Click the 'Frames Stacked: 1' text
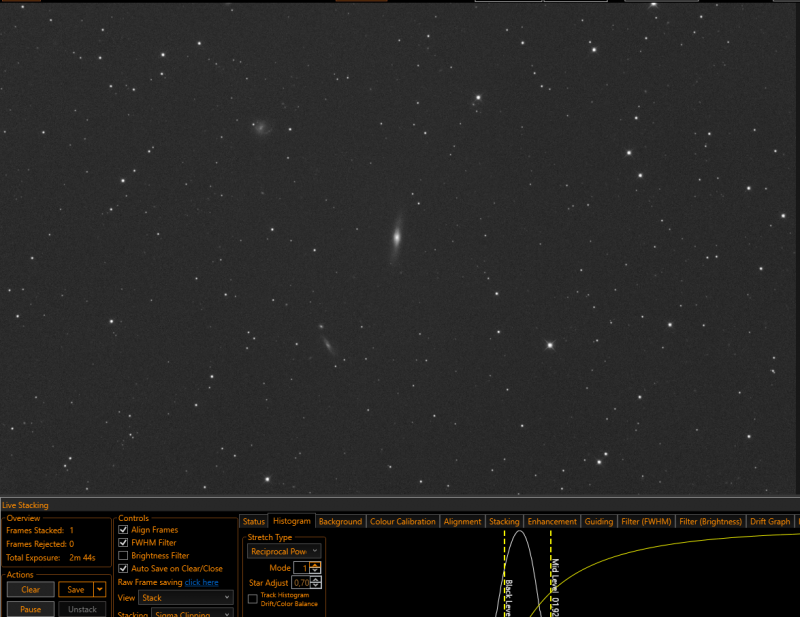 pyautogui.click(x=40, y=530)
